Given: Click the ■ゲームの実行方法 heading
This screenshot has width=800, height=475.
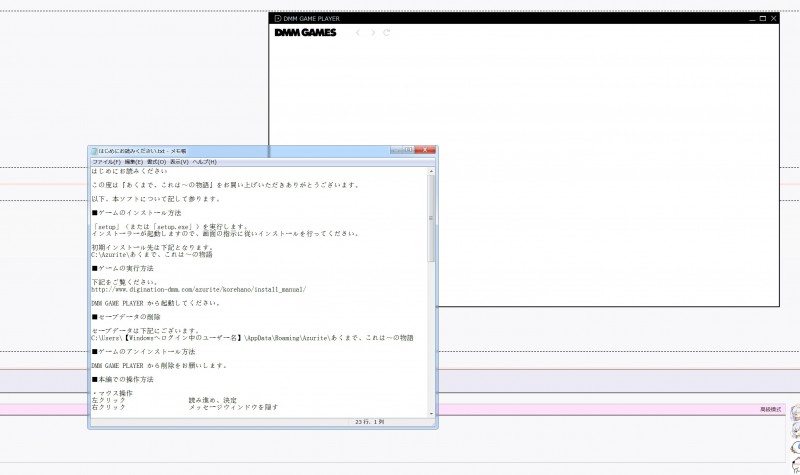Looking at the screenshot, I should (x=122, y=268).
